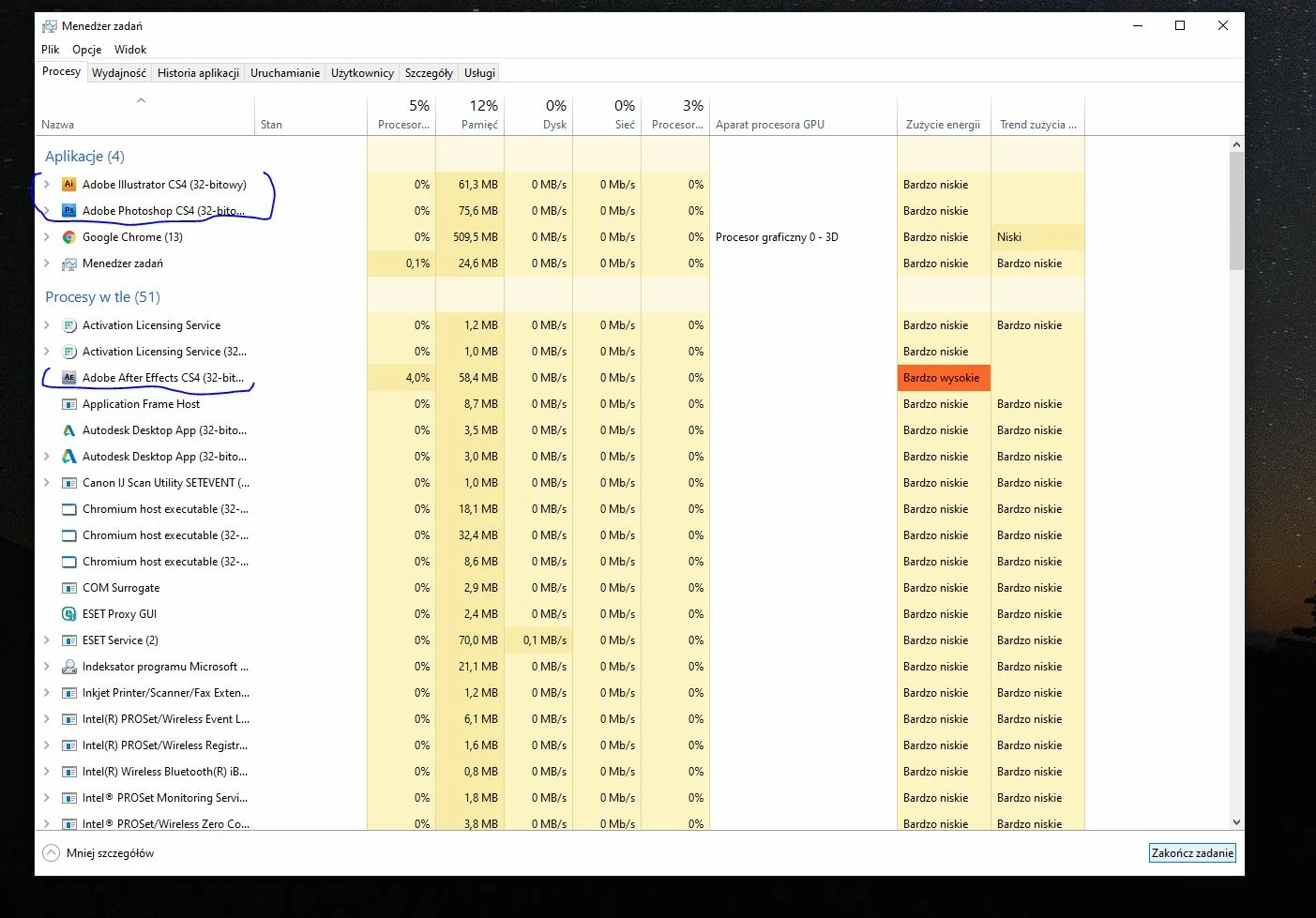1316x918 pixels.
Task: Click the Canon IJ Scan Utility icon
Action: (68, 483)
